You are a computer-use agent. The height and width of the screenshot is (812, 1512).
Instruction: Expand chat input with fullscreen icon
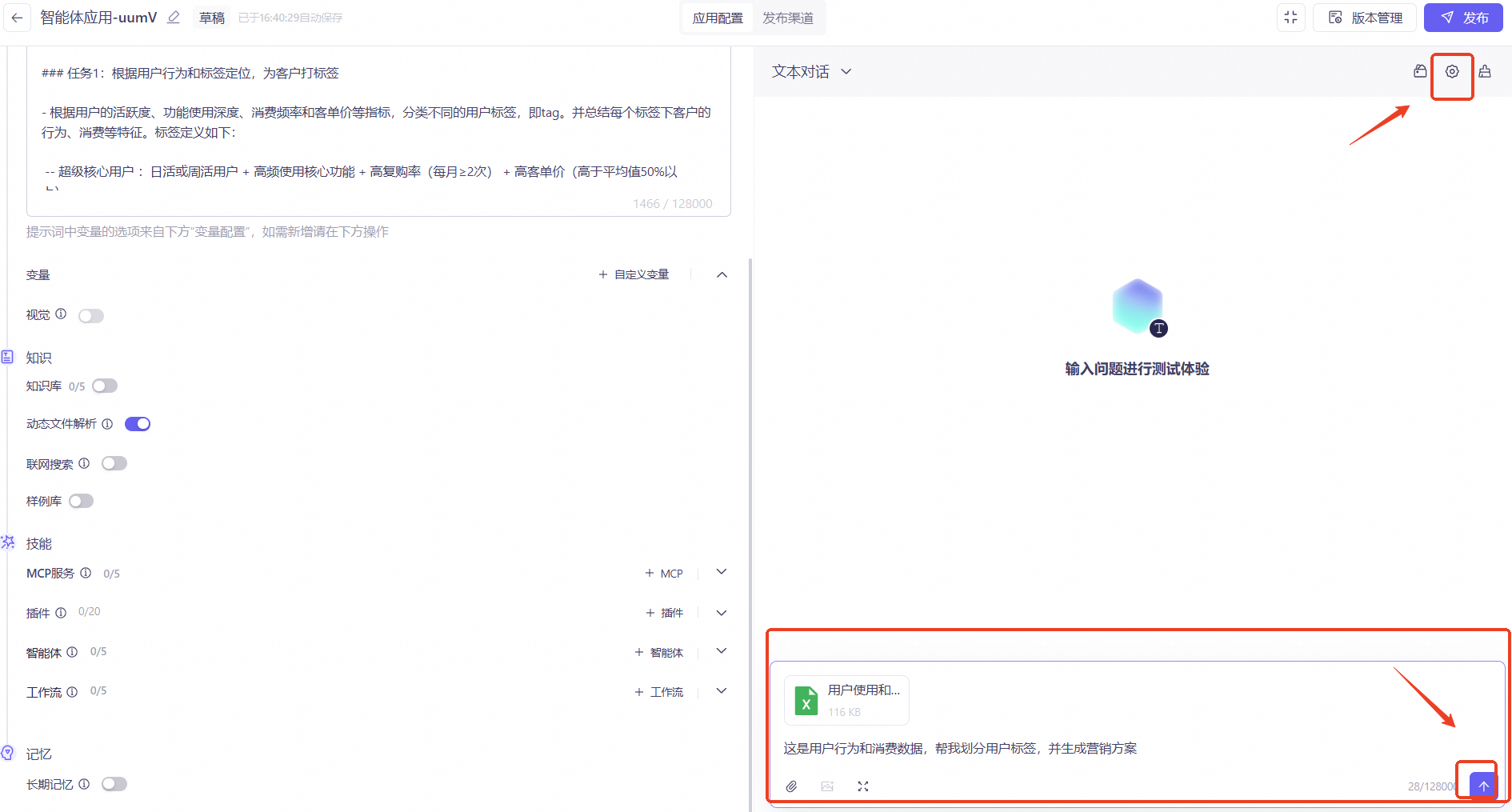pos(863,786)
